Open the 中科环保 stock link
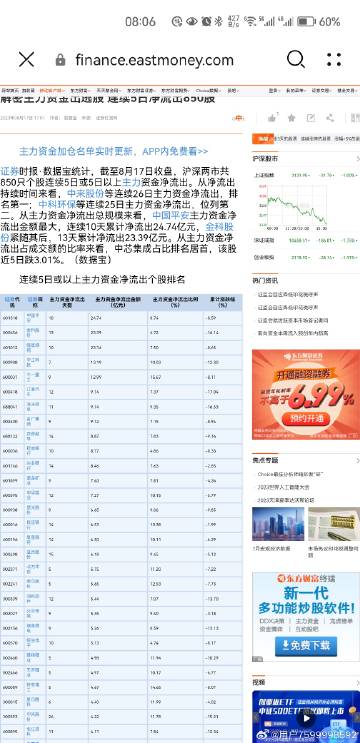This screenshot has height=743, width=360. [x=56, y=204]
